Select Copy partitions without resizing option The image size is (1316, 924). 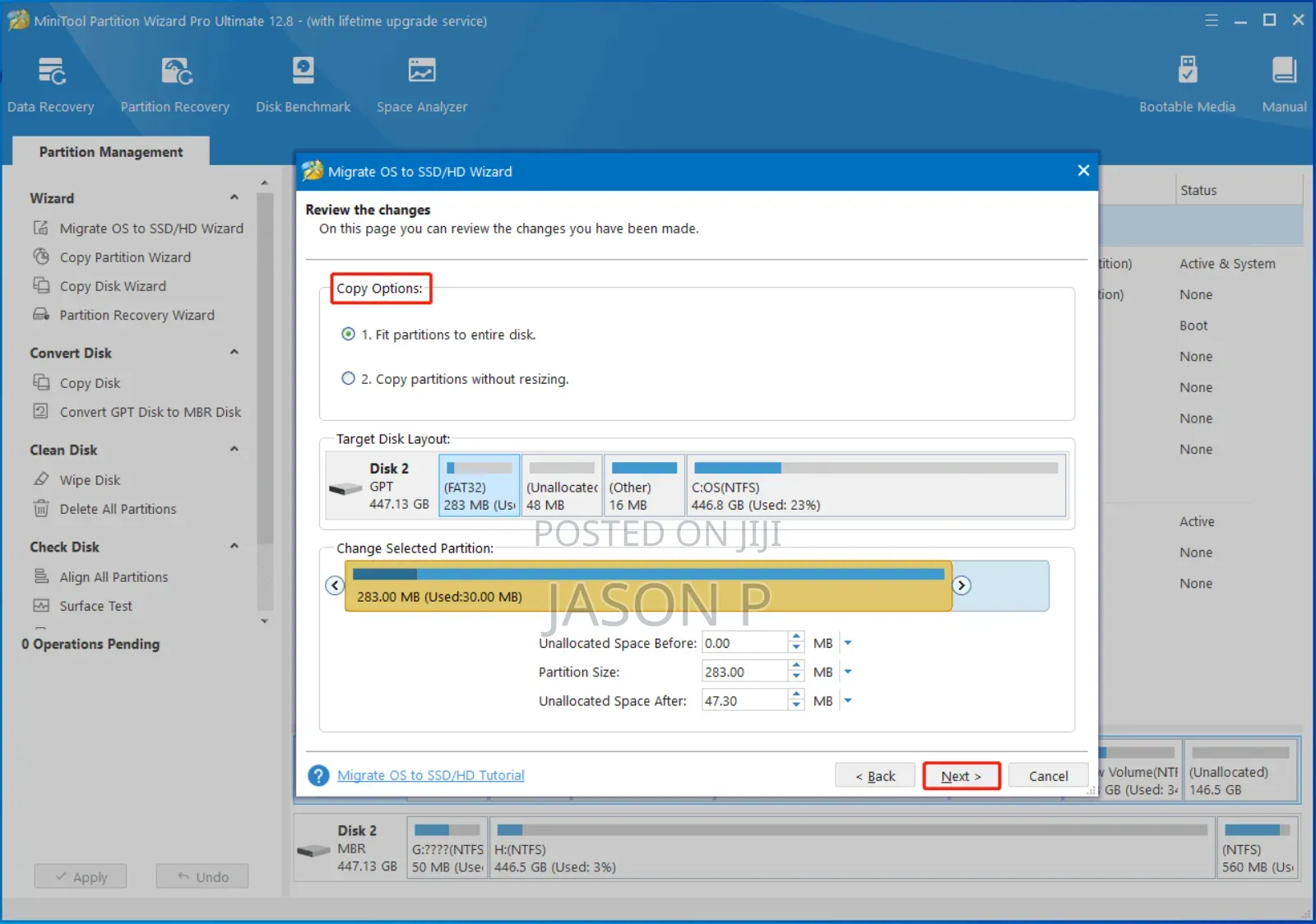pyautogui.click(x=455, y=379)
